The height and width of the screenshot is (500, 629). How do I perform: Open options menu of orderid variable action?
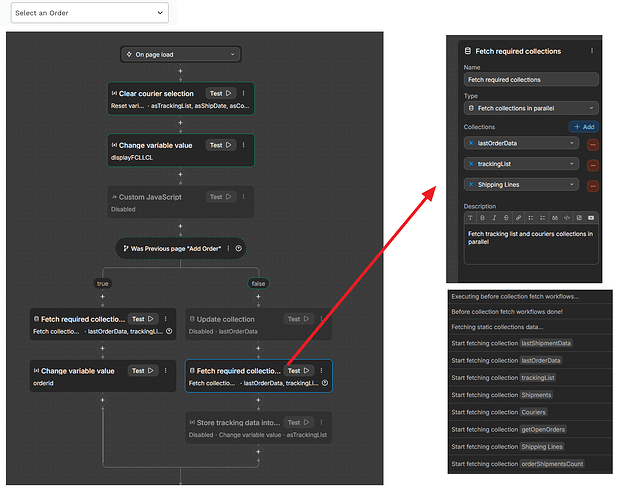pos(166,371)
